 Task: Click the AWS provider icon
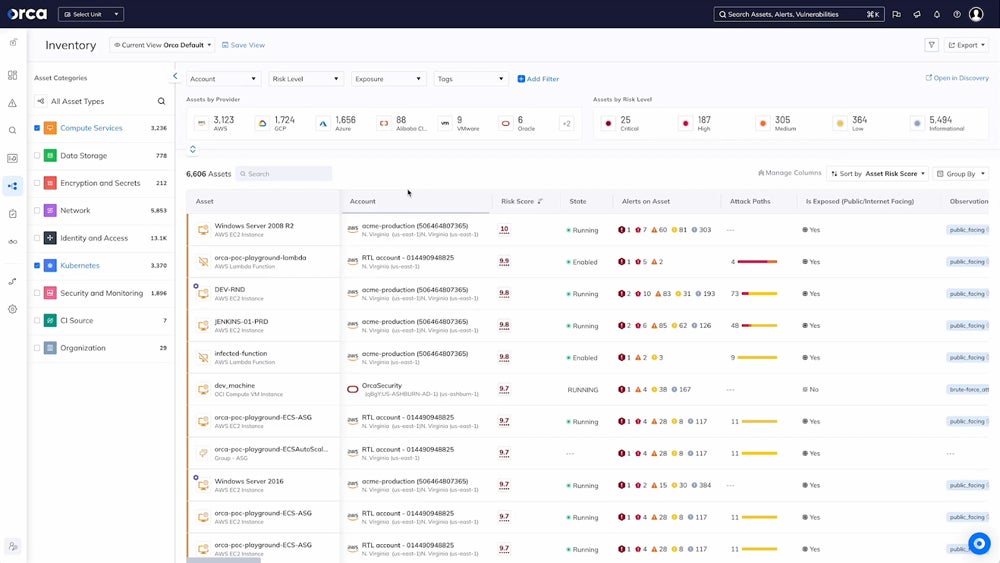pyautogui.click(x=201, y=123)
